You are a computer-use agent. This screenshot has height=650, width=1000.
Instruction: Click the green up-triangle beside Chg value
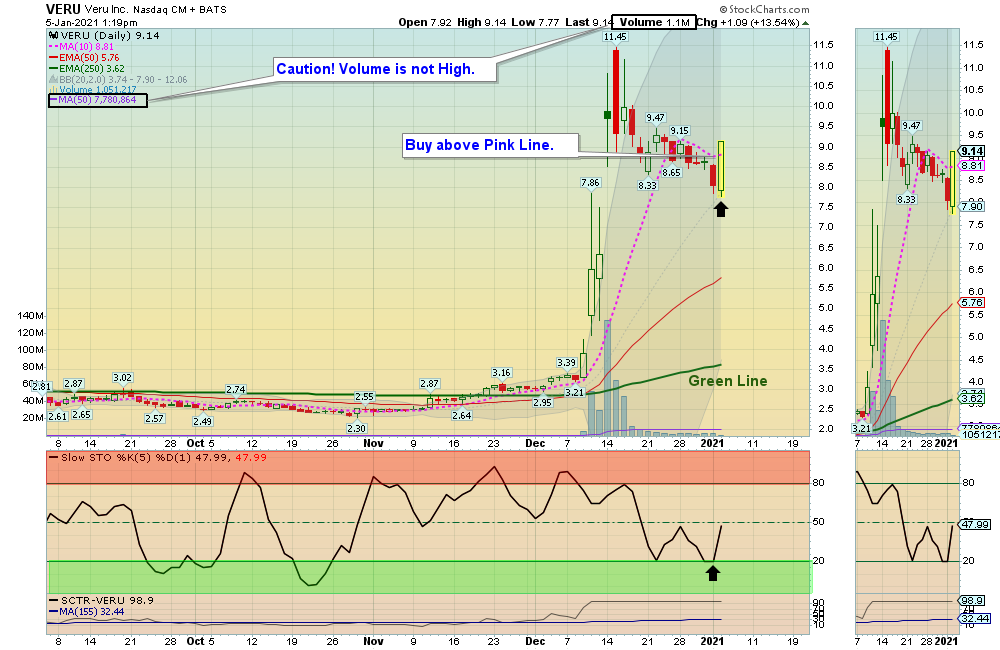click(806, 23)
